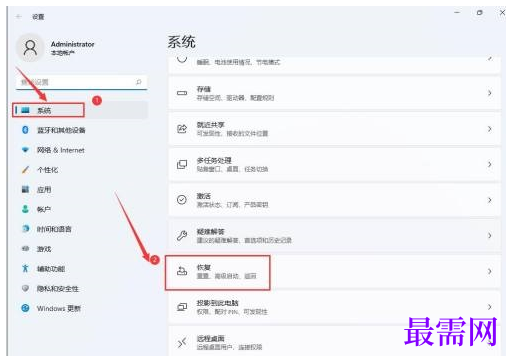Open 个性化 in the sidebar
Screen dimensions: 516x363
click(47, 170)
